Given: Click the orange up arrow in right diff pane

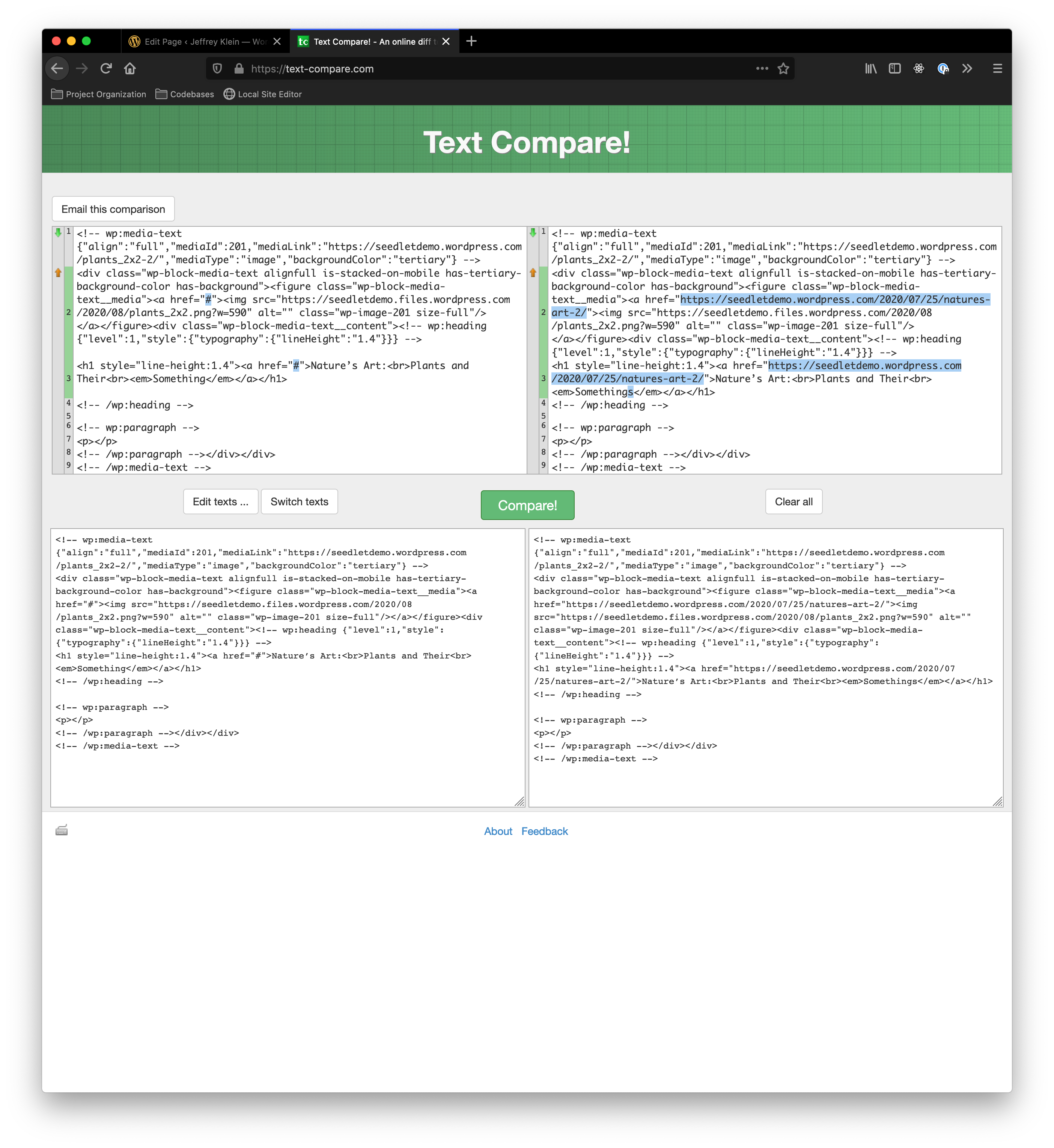Looking at the screenshot, I should point(533,273).
